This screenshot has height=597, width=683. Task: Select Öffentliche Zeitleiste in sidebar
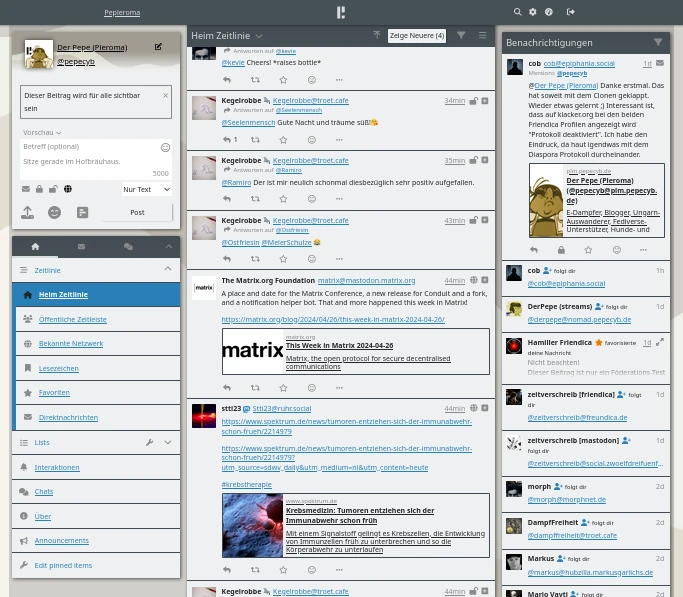click(72, 319)
